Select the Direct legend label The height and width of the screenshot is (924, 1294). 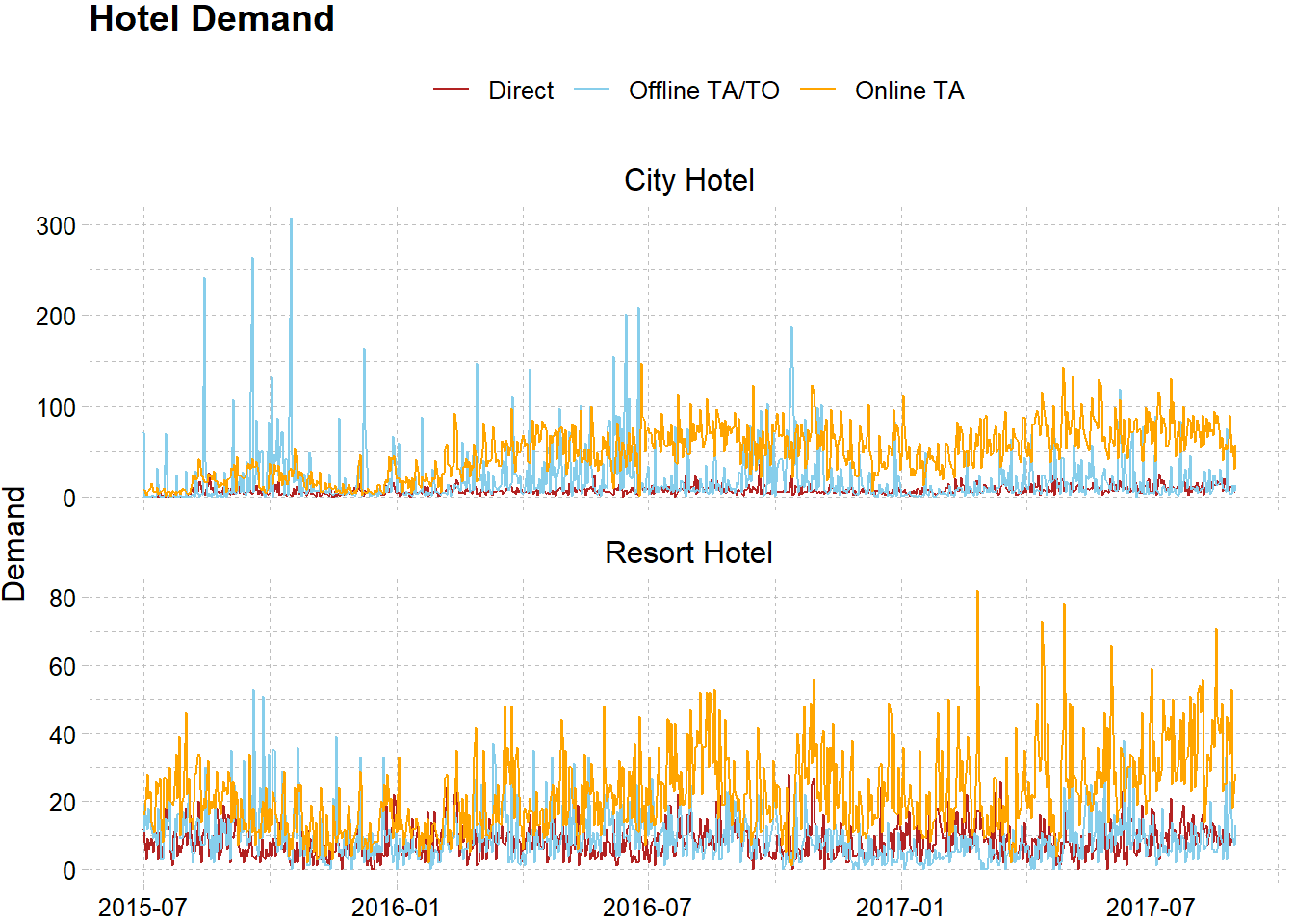(x=521, y=90)
